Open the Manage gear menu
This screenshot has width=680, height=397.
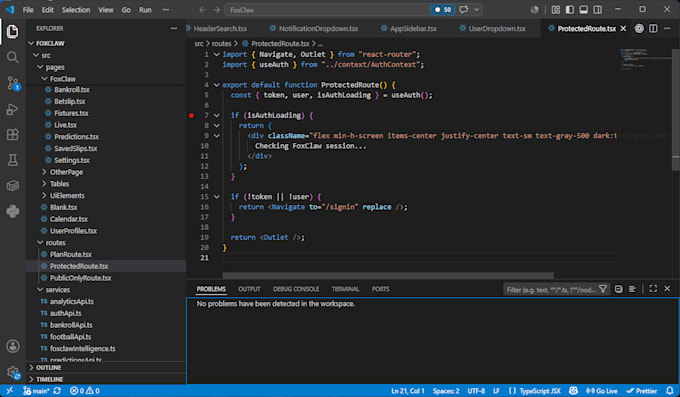click(x=13, y=372)
